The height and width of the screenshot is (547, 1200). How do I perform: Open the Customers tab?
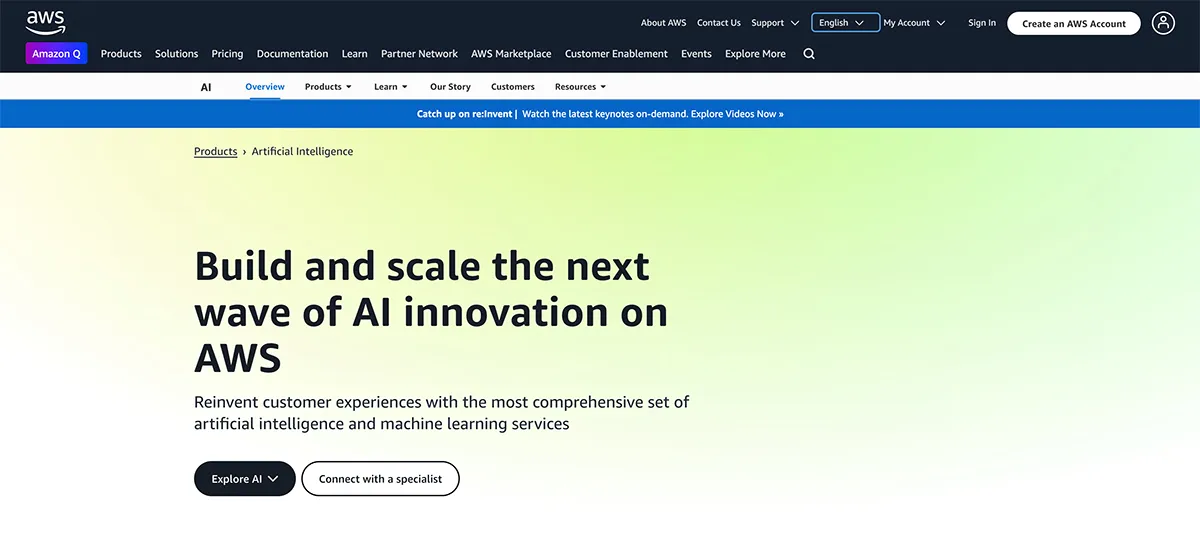tap(513, 87)
